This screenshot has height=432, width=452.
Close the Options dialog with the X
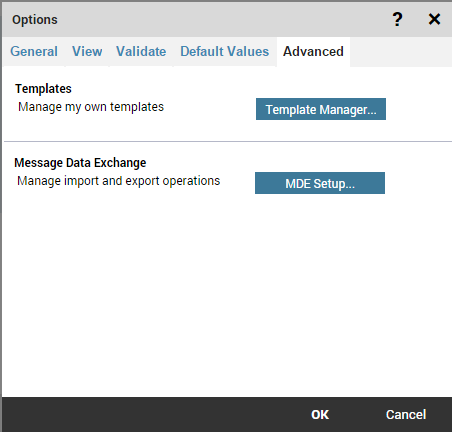(x=434, y=19)
